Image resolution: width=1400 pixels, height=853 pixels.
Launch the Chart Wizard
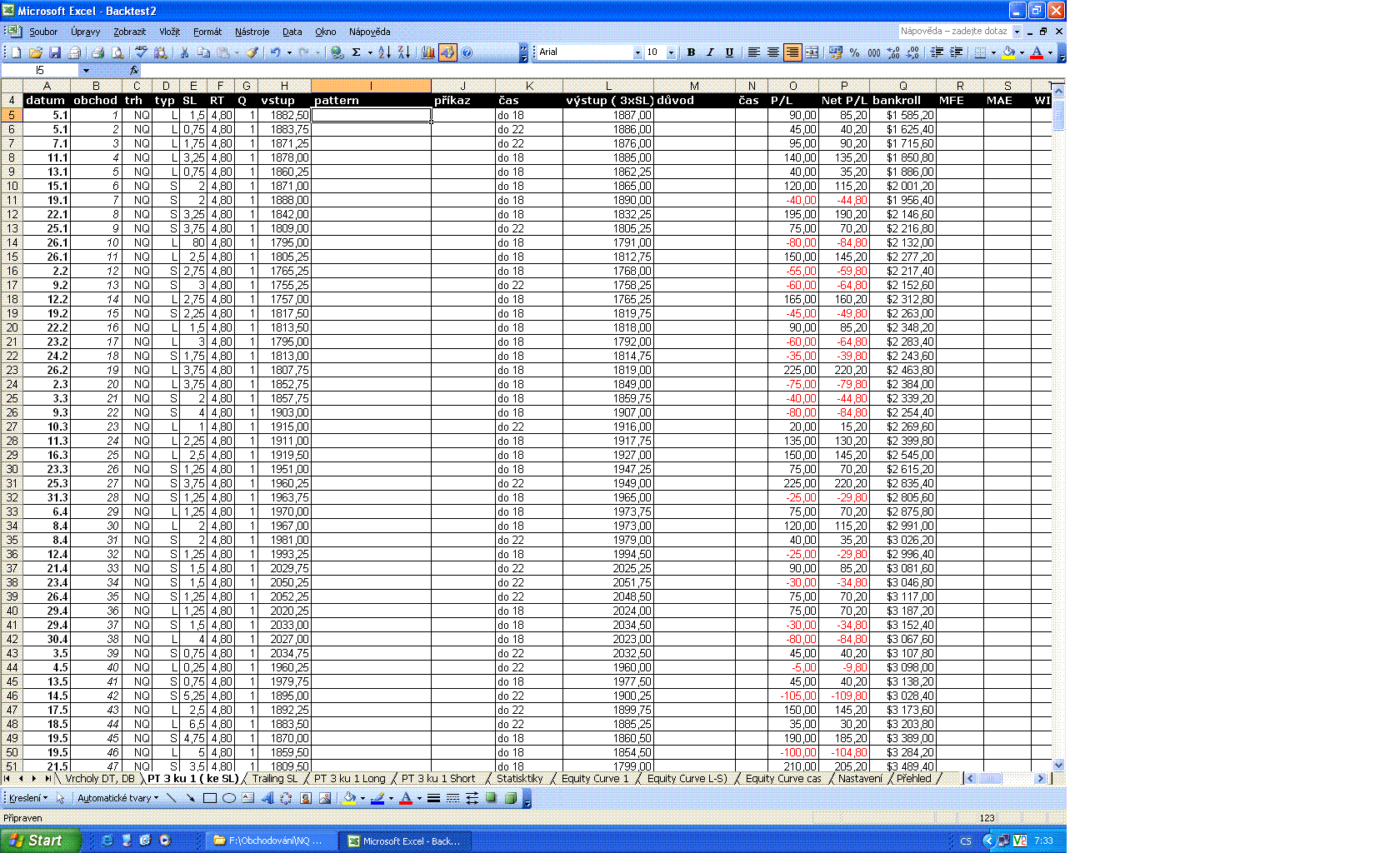coord(427,52)
